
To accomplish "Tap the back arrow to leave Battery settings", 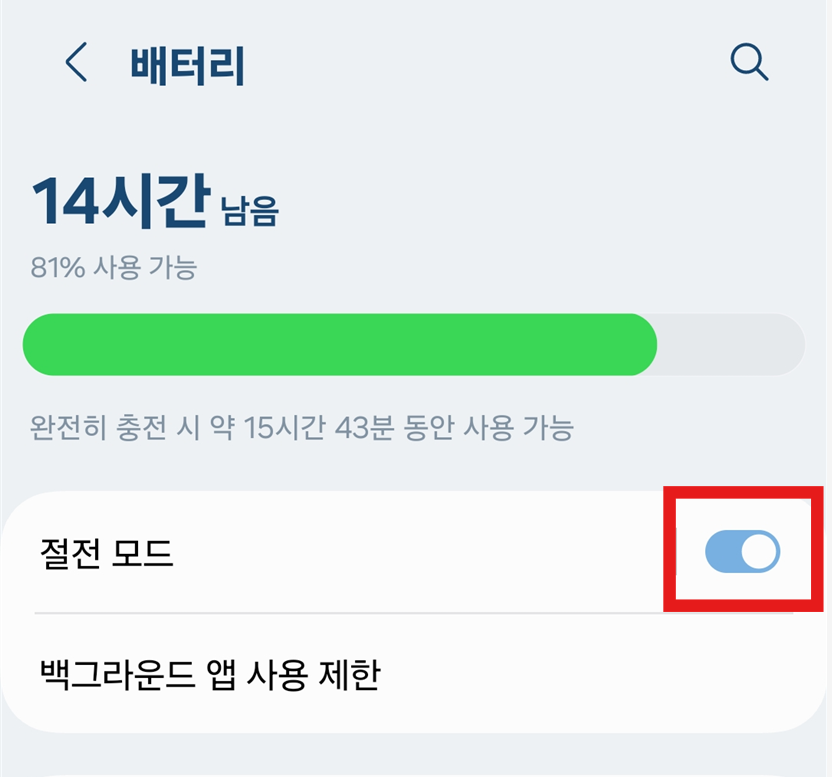I will click(x=76, y=64).
